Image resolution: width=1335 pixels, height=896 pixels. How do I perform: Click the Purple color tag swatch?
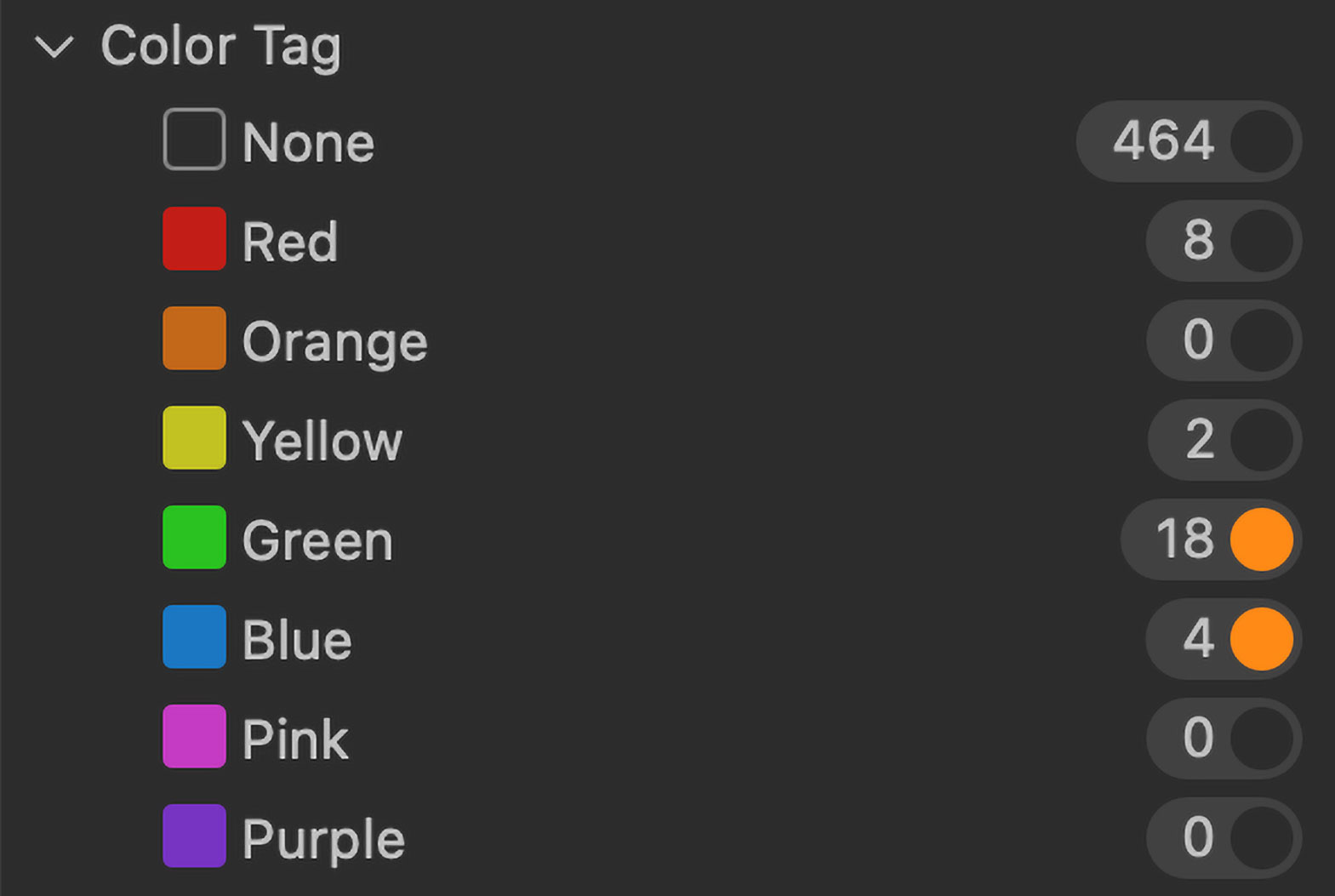[x=194, y=836]
